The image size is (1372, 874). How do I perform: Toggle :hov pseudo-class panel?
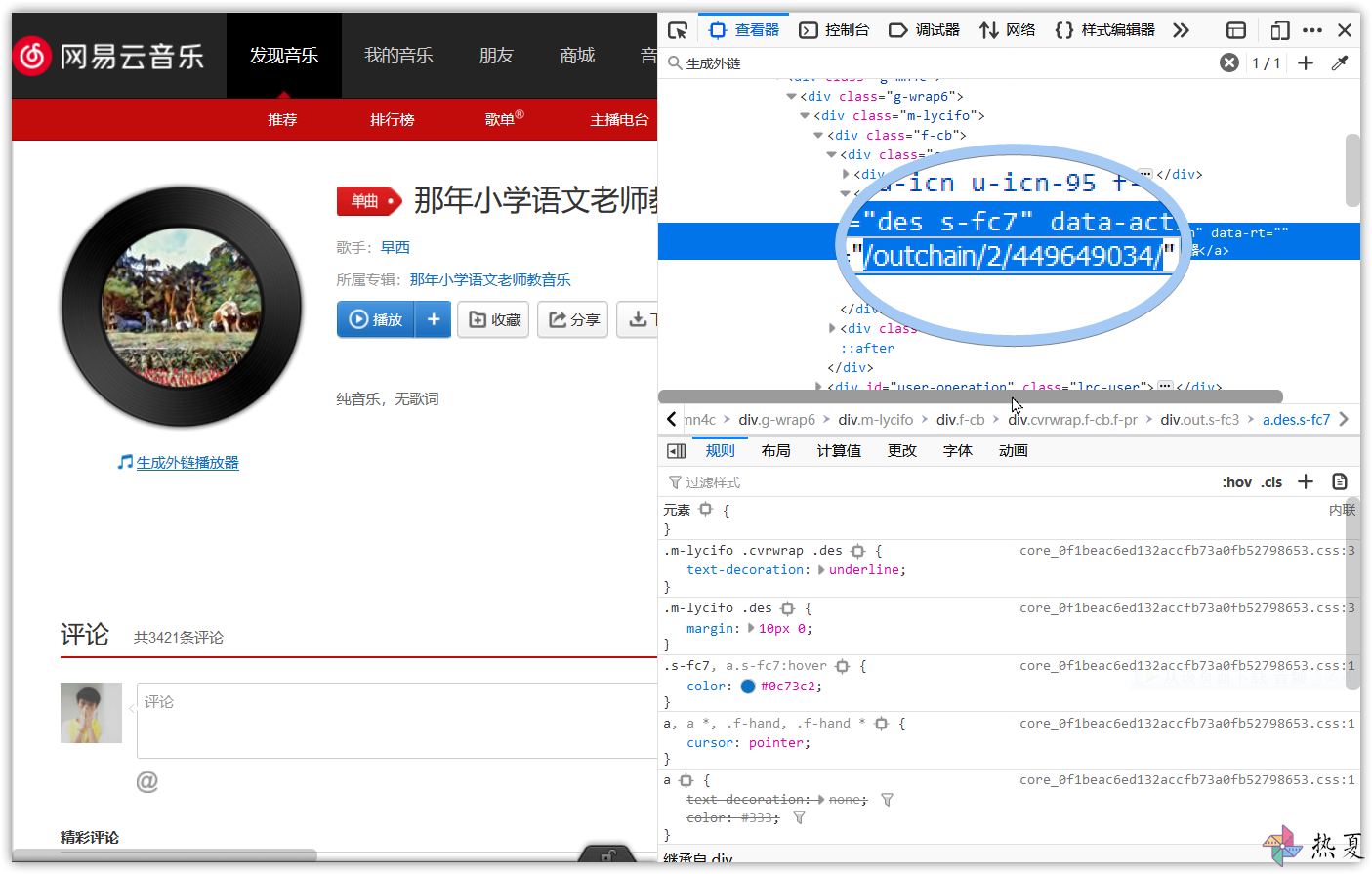click(x=1236, y=482)
